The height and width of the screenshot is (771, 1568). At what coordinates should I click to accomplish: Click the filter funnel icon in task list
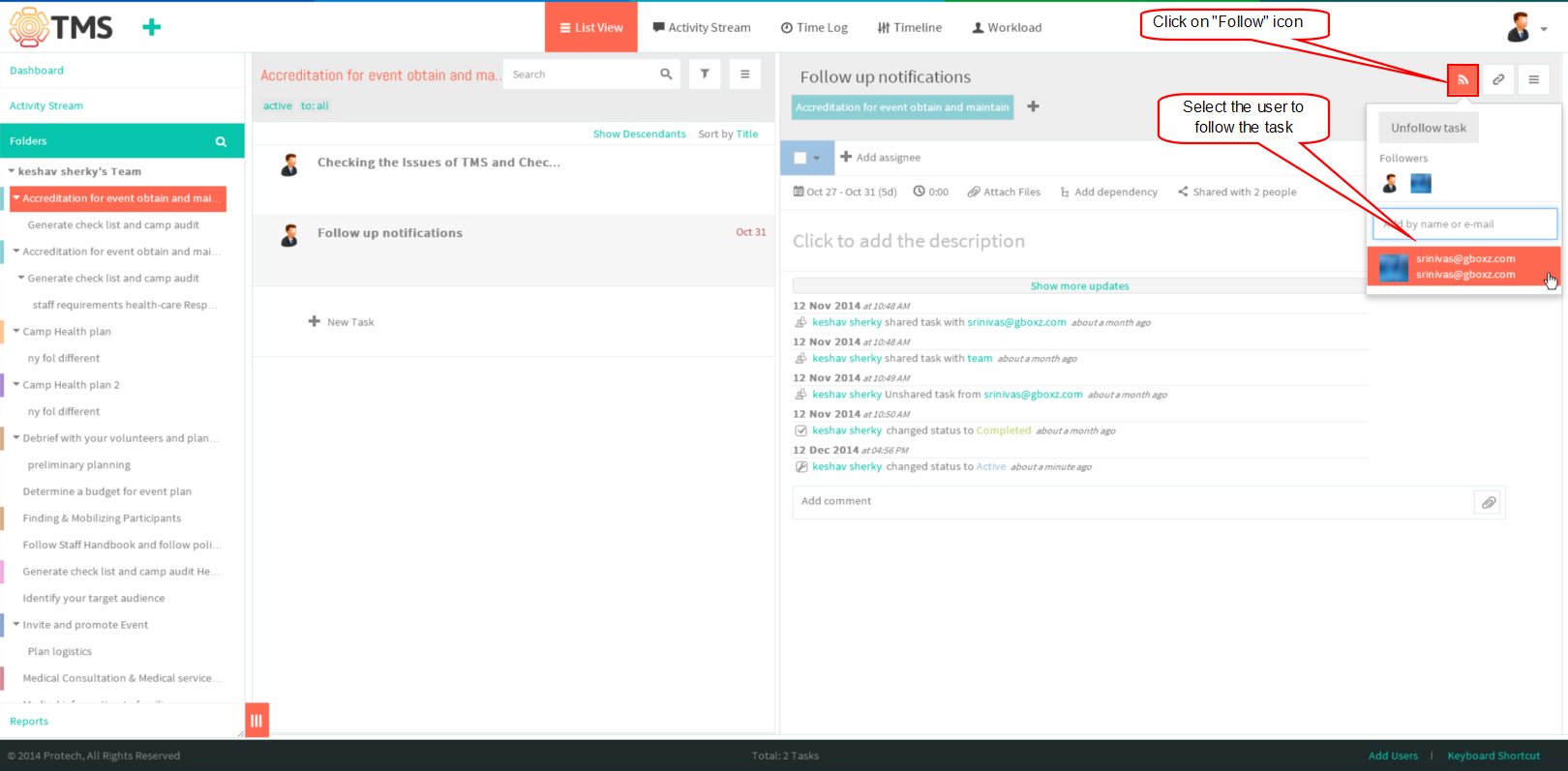tap(705, 74)
